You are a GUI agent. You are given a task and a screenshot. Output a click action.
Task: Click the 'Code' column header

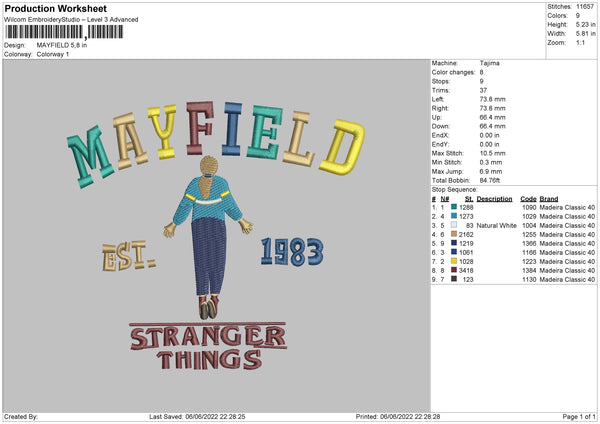pos(528,199)
